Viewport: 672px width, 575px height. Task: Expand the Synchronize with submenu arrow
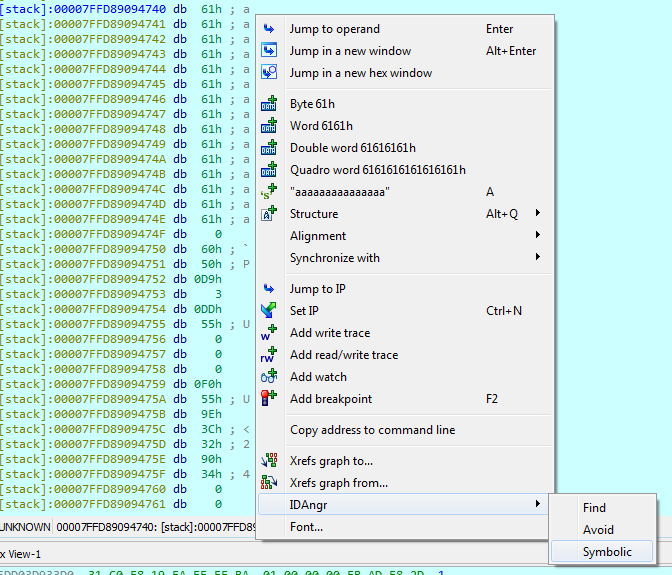(537, 257)
